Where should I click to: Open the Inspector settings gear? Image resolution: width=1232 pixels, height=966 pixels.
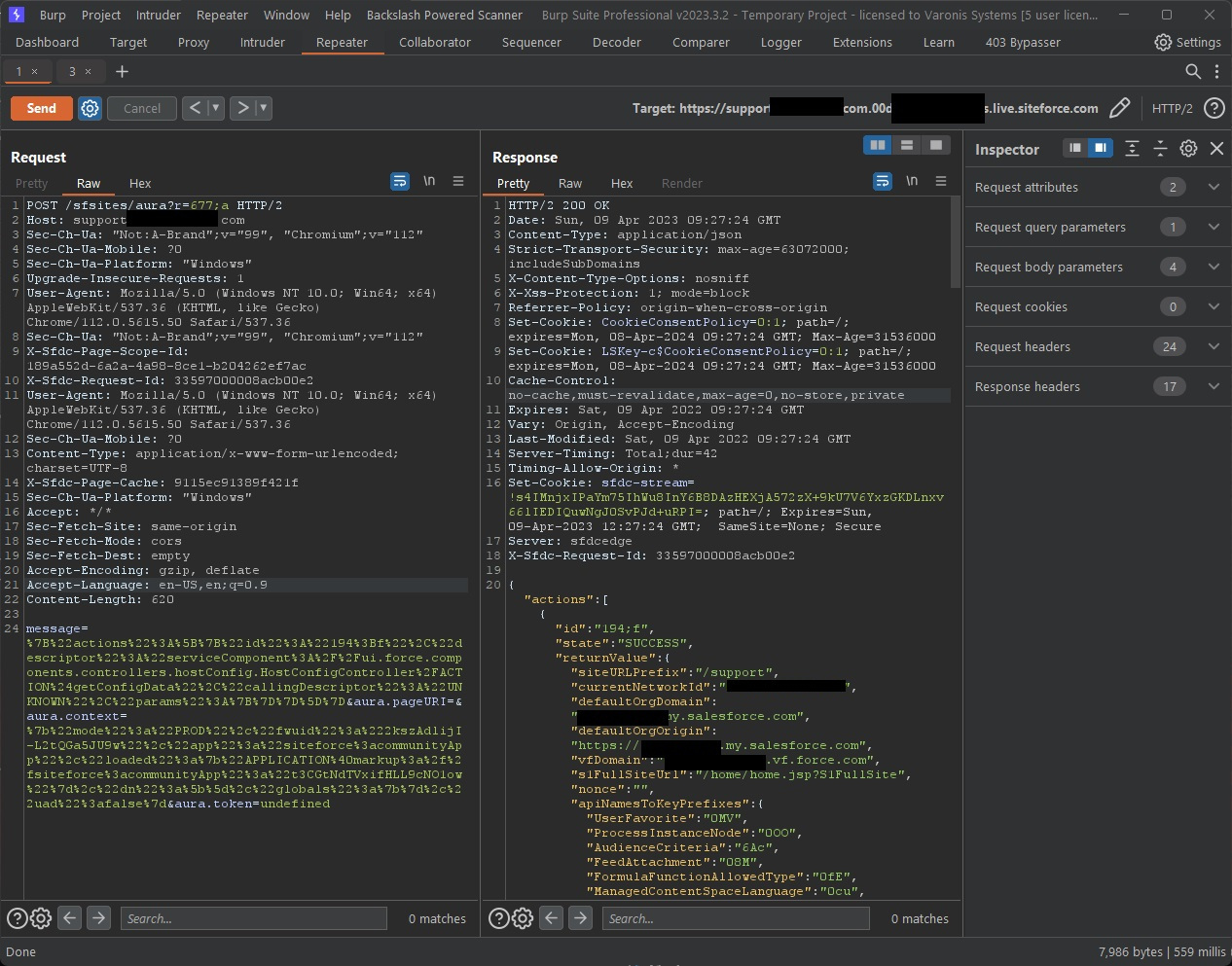(x=1188, y=148)
